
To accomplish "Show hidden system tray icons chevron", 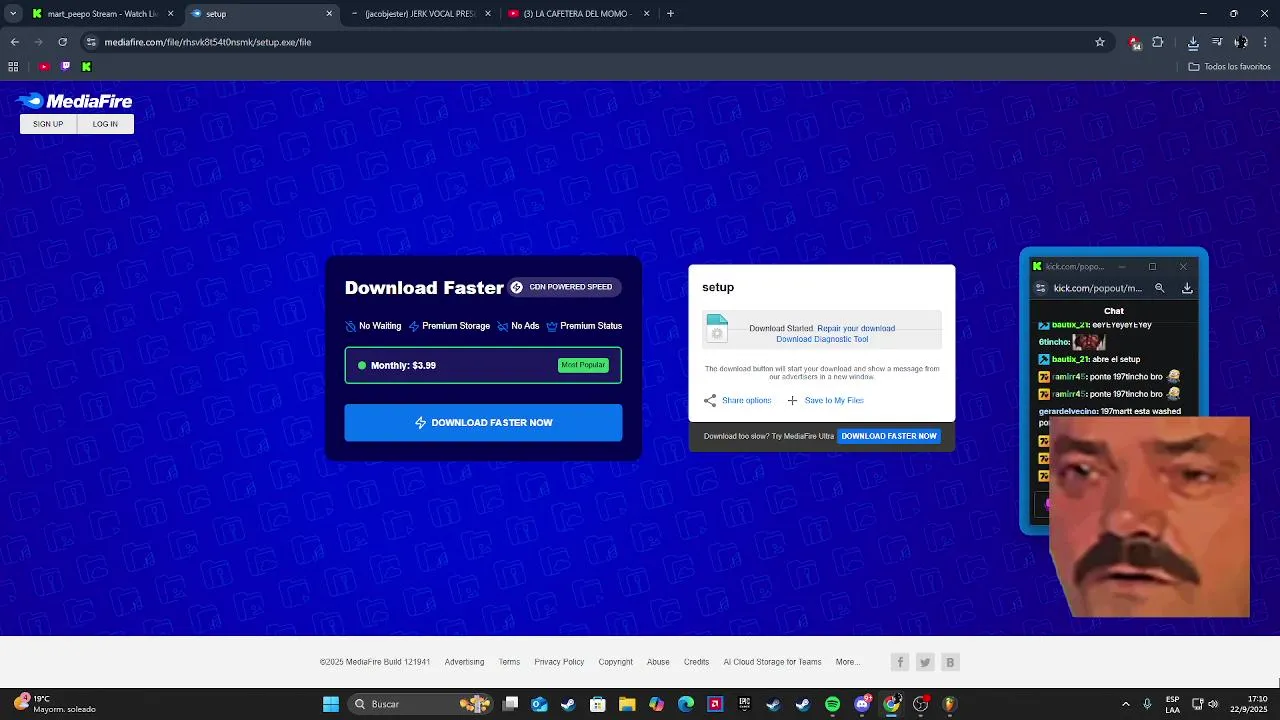I will pos(1125,704).
